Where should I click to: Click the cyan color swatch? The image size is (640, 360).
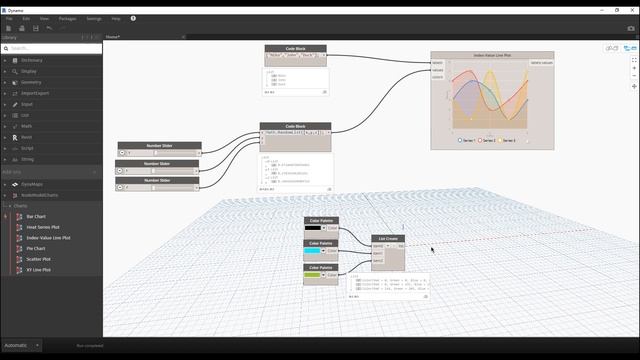(312, 251)
